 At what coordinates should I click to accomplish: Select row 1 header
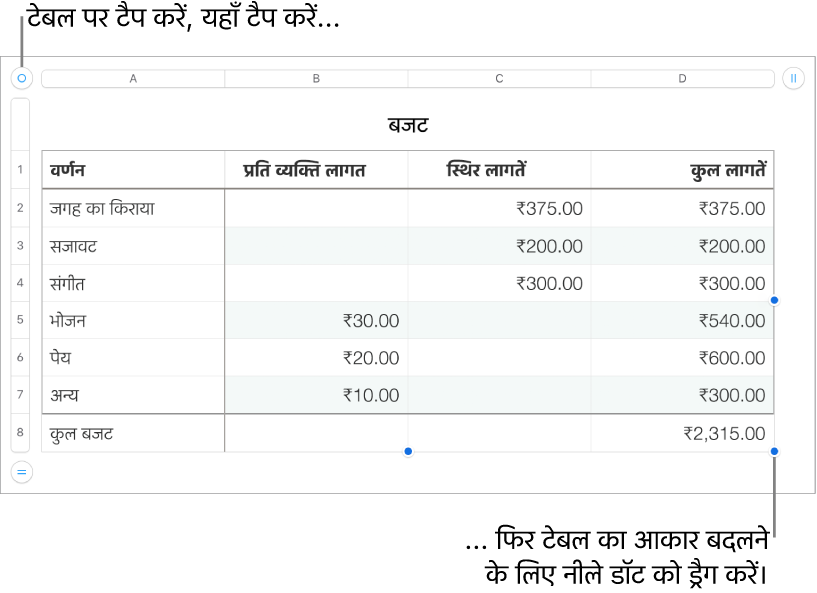pos(20,169)
